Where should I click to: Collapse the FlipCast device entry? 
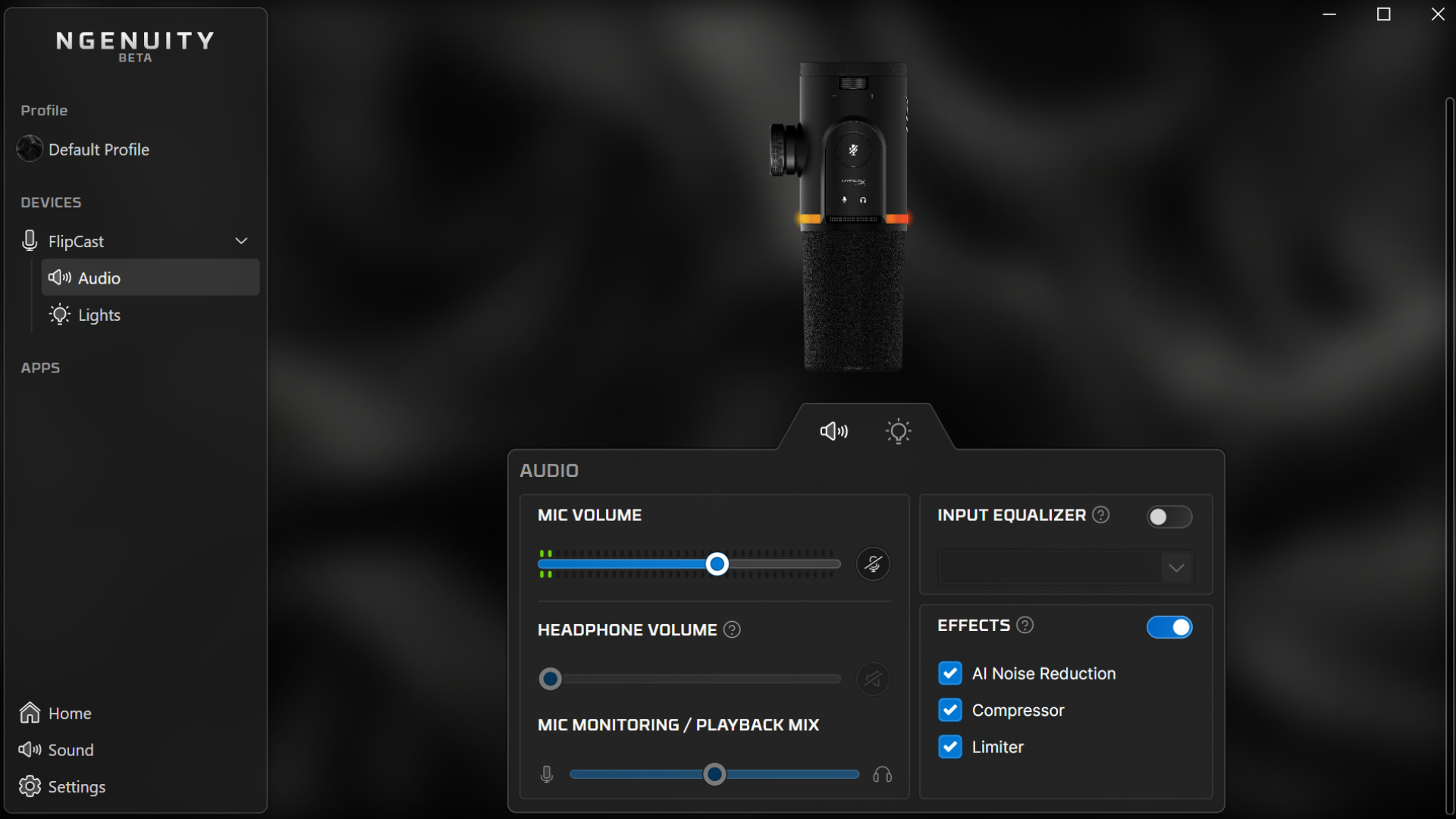(240, 240)
